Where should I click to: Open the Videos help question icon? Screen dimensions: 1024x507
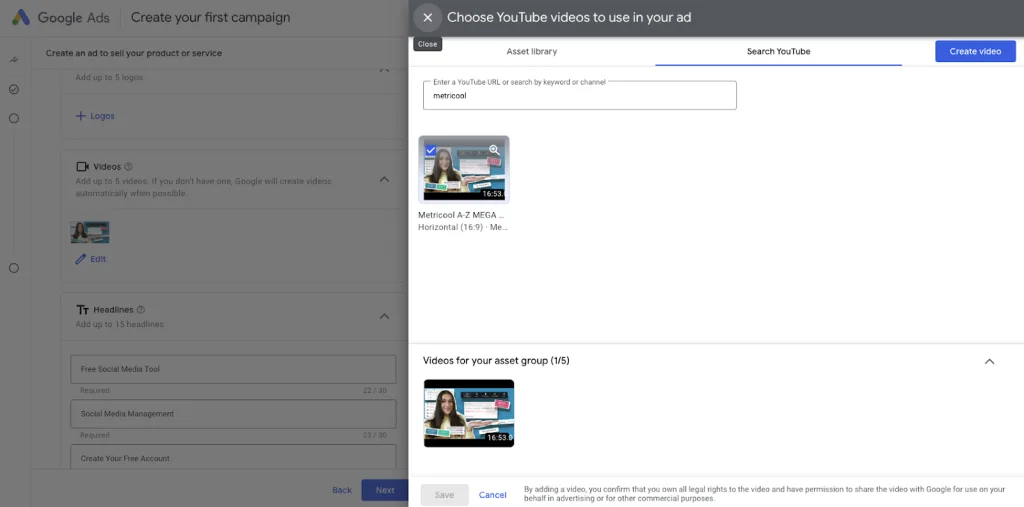pos(128,167)
